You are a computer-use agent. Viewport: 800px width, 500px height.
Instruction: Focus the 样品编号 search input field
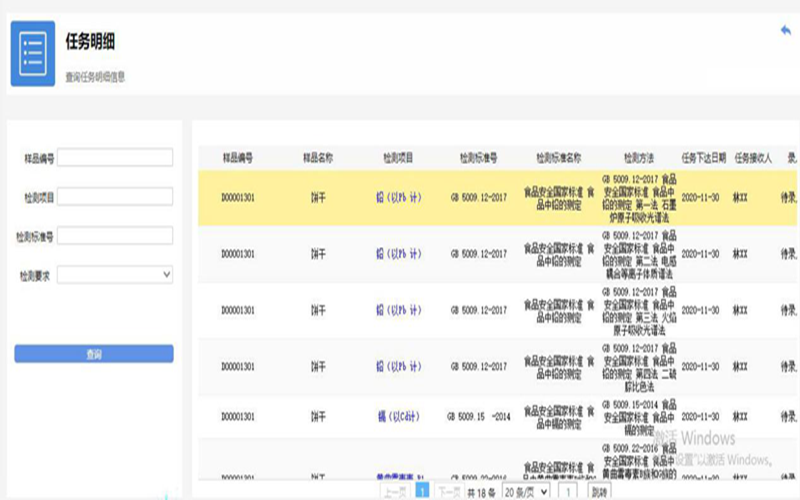tap(115, 158)
